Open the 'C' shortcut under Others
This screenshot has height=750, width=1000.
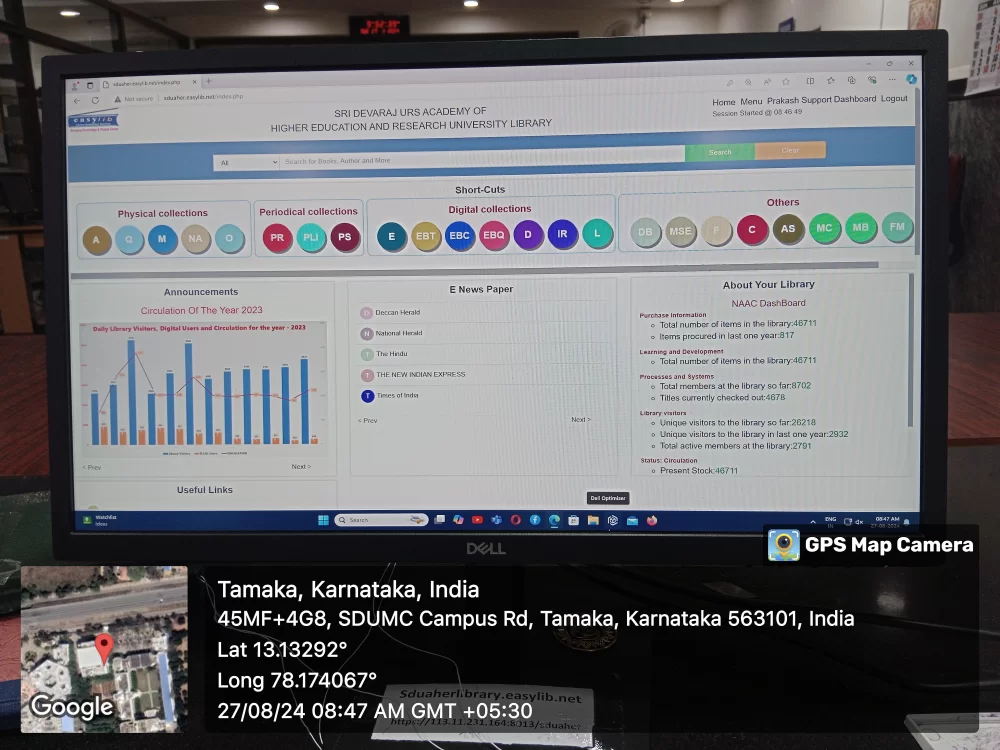752,230
